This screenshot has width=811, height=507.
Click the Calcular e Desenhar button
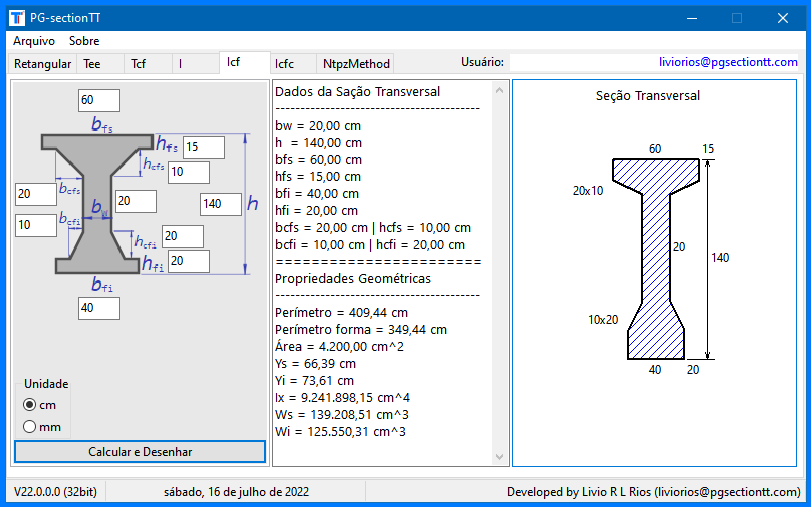pyautogui.click(x=140, y=452)
